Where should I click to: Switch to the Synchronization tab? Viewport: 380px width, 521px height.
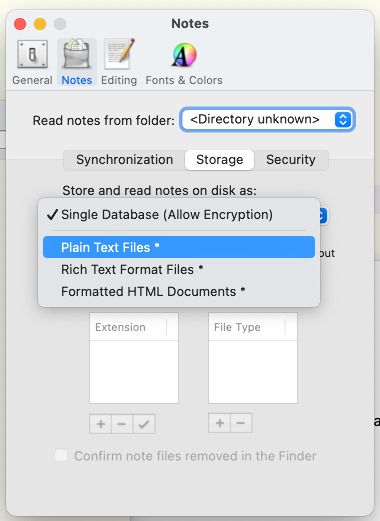coord(125,160)
